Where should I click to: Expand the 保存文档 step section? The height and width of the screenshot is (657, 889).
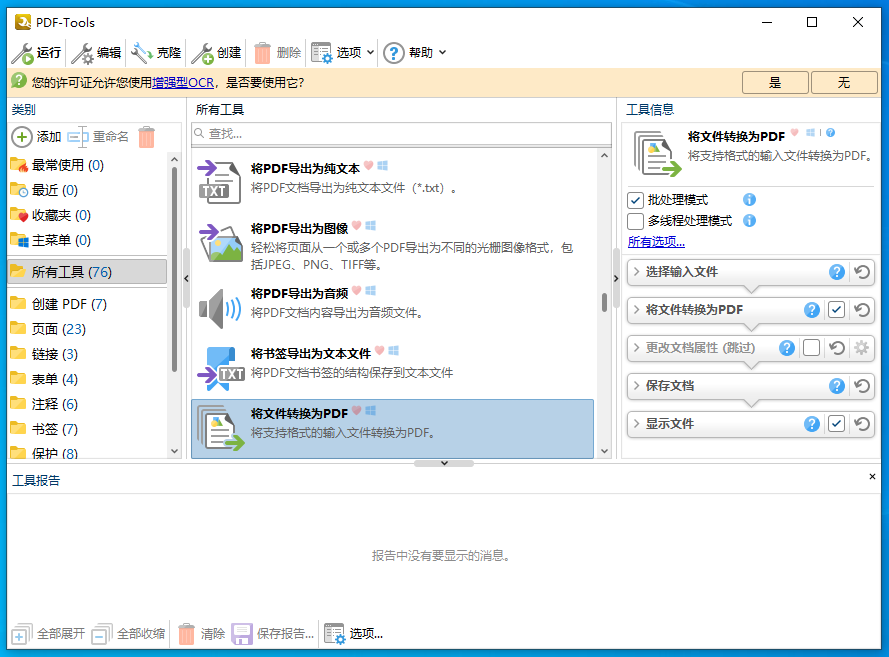click(x=636, y=386)
